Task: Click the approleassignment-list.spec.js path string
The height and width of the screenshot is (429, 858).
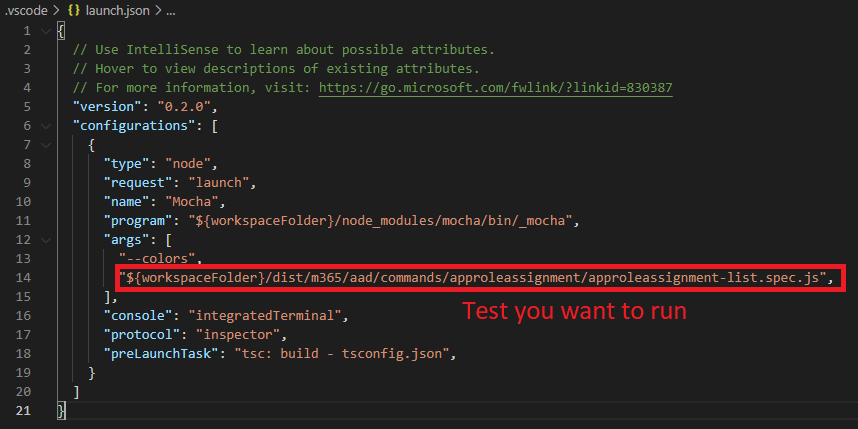Action: pyautogui.click(x=473, y=277)
